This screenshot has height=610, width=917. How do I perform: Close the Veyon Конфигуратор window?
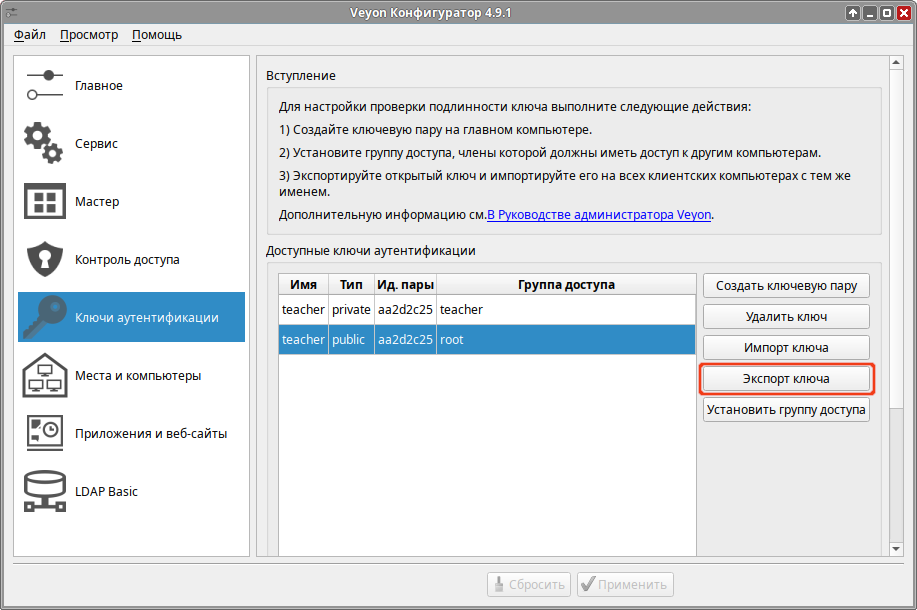tap(904, 13)
